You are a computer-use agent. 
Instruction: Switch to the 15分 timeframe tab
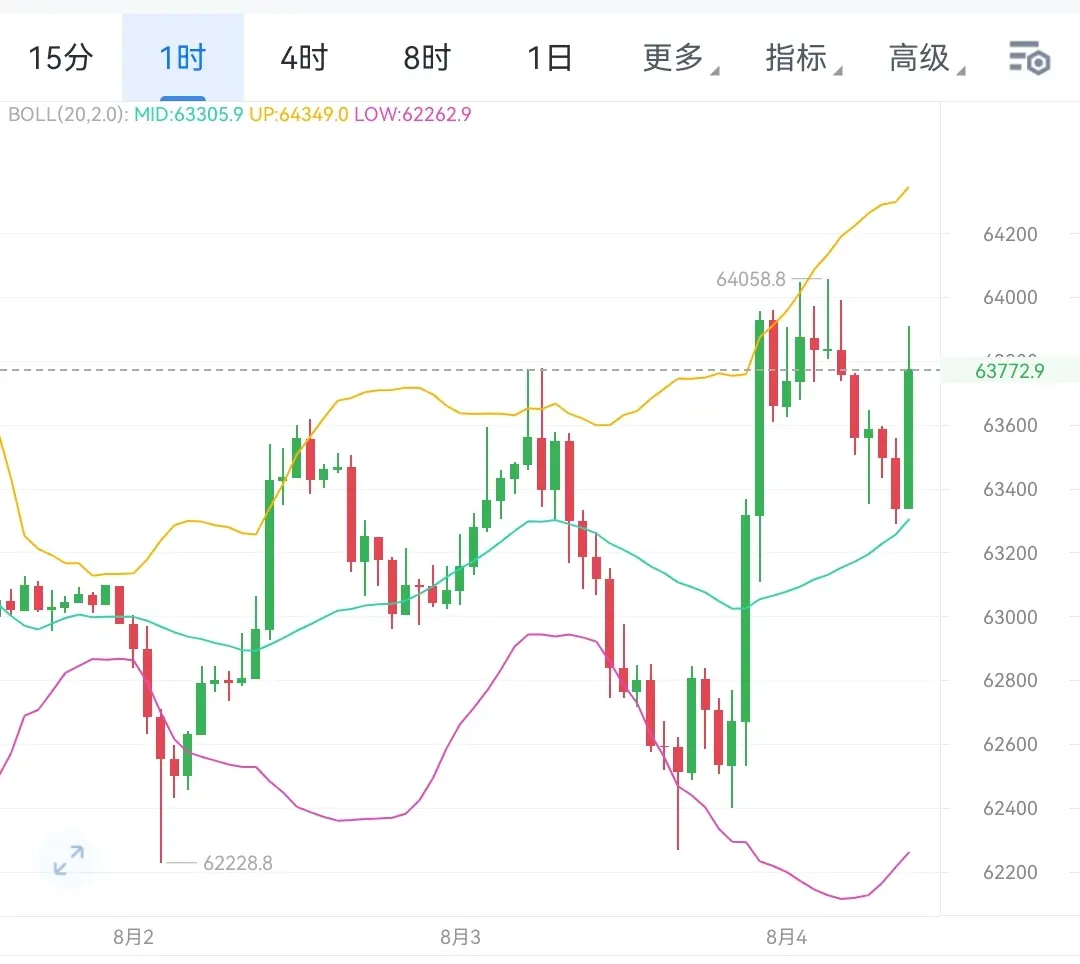tap(61, 58)
